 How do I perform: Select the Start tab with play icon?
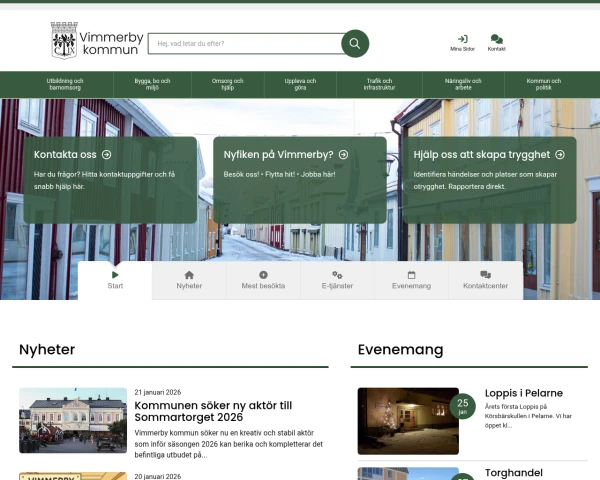click(115, 280)
